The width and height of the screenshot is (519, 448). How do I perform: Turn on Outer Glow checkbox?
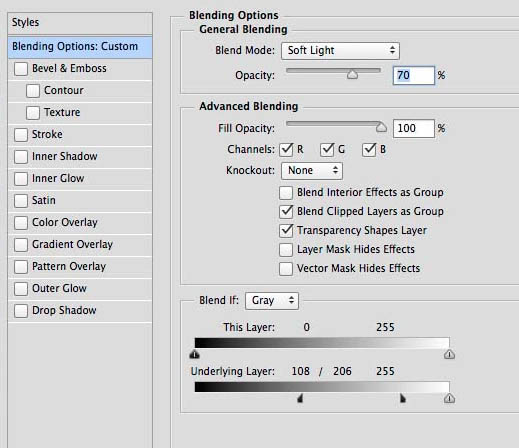pyautogui.click(x=21, y=289)
